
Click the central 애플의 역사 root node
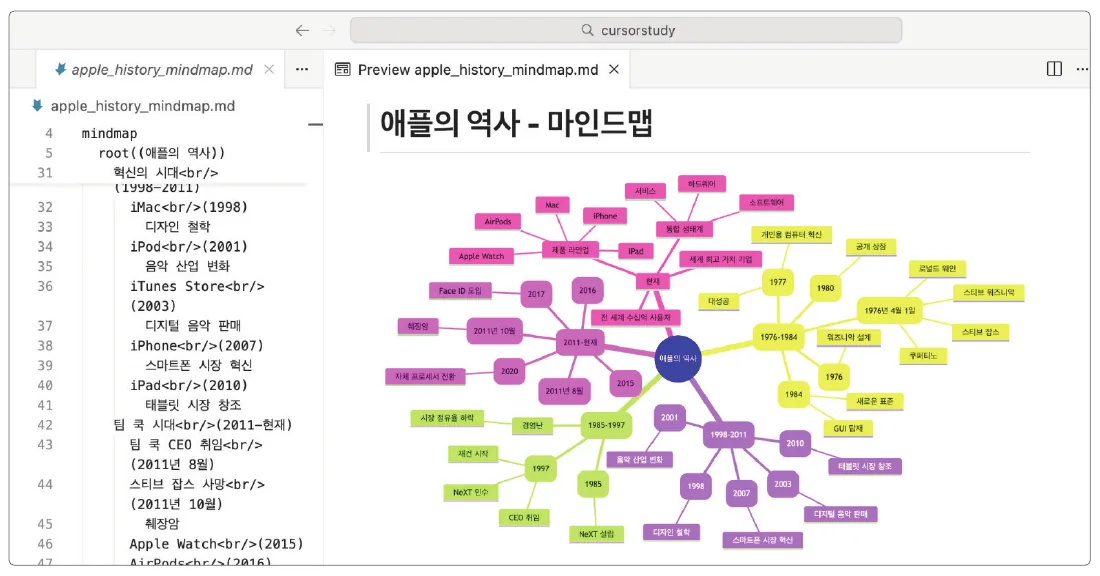point(678,358)
